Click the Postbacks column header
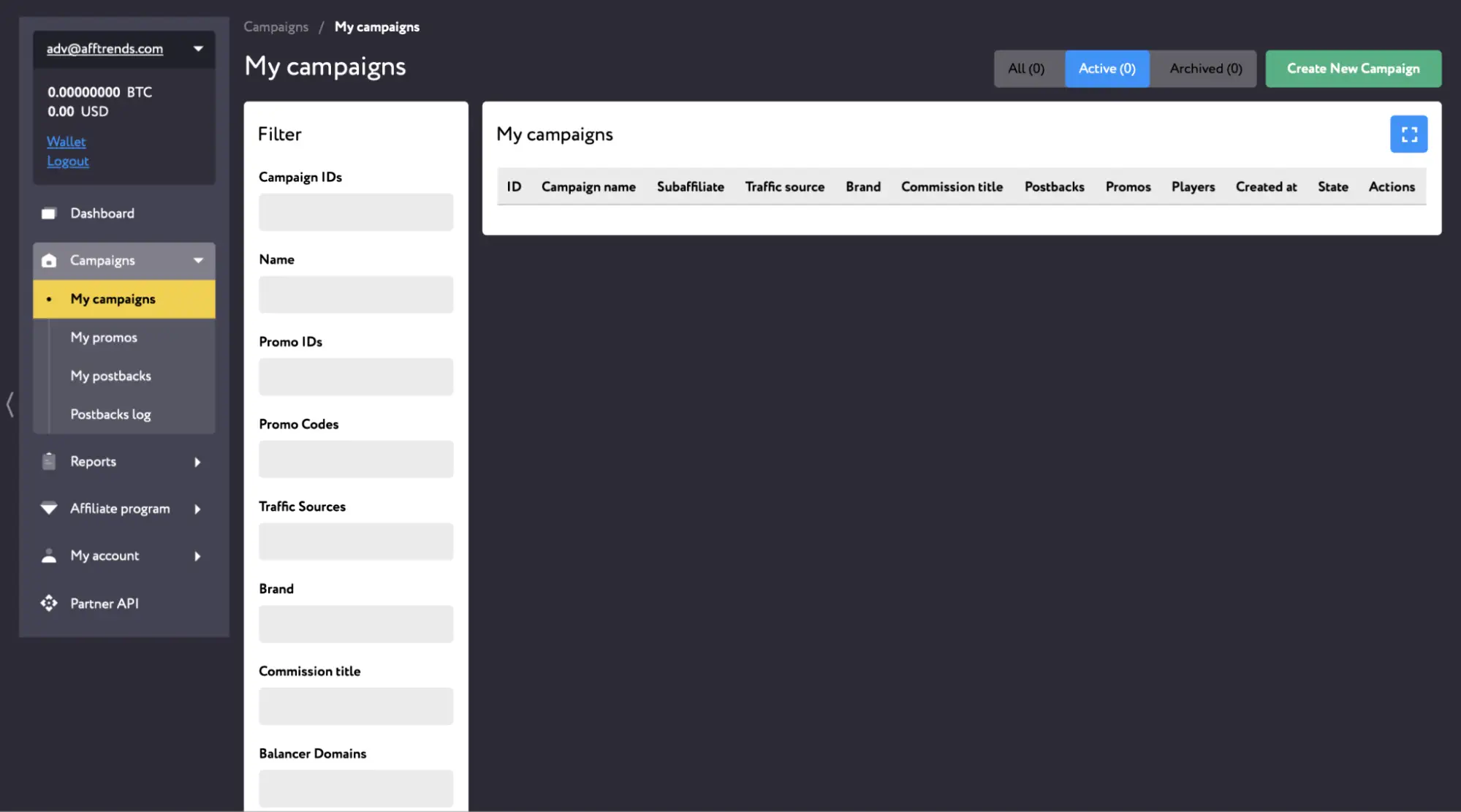This screenshot has height=812, width=1461. tap(1054, 187)
